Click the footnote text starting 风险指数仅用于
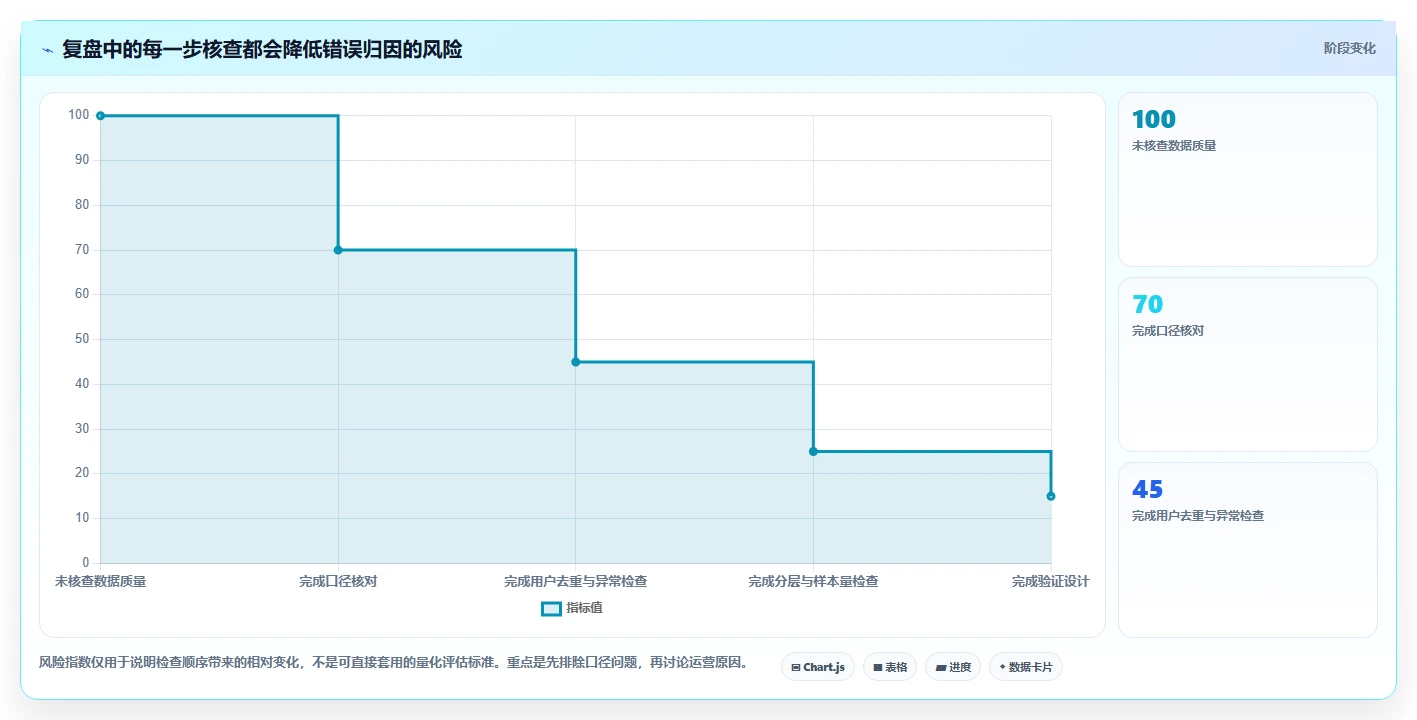This screenshot has height=720, width=1417. pos(393,662)
